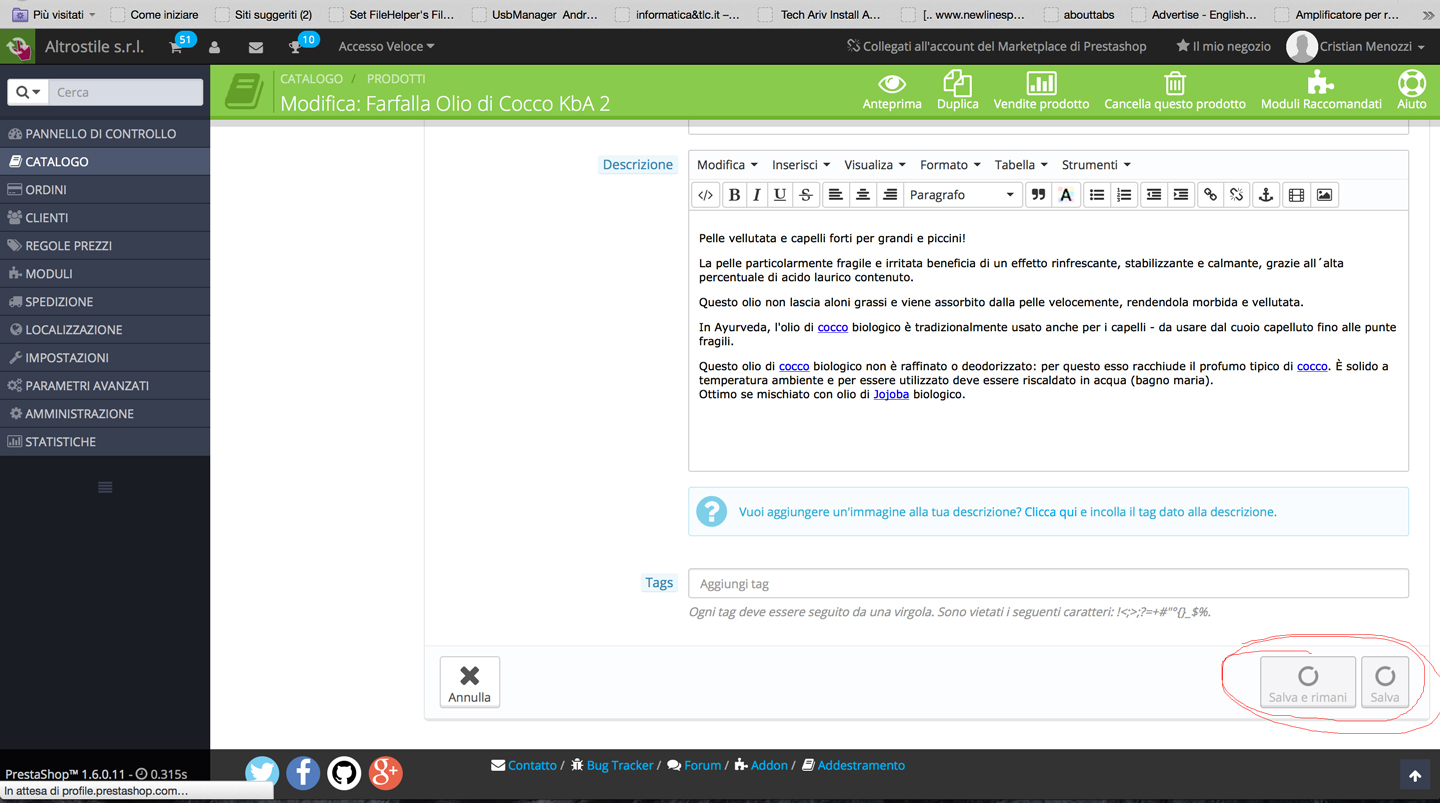Screen dimensions: 1440x803
Task: Center align the description text
Action: 862,195
